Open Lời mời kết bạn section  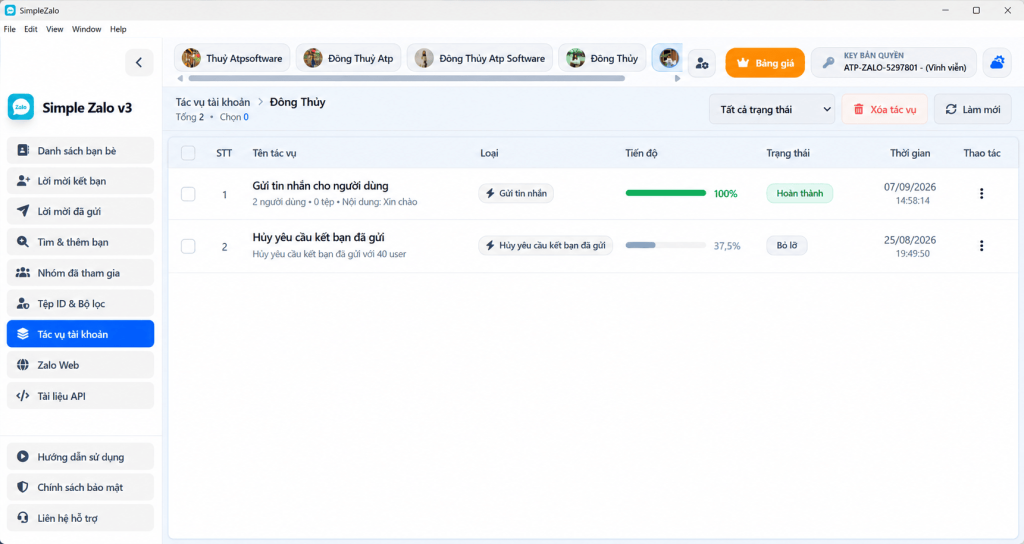(80, 181)
